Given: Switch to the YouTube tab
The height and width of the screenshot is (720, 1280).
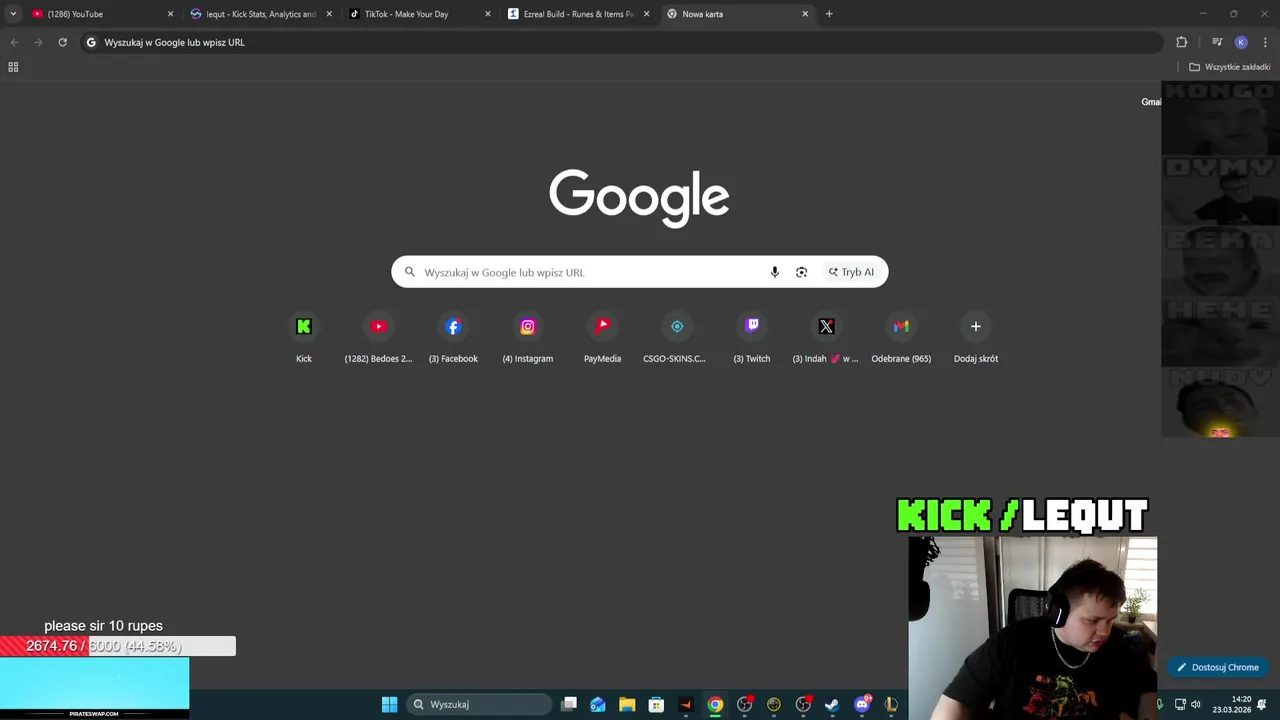Looking at the screenshot, I should 101,14.
